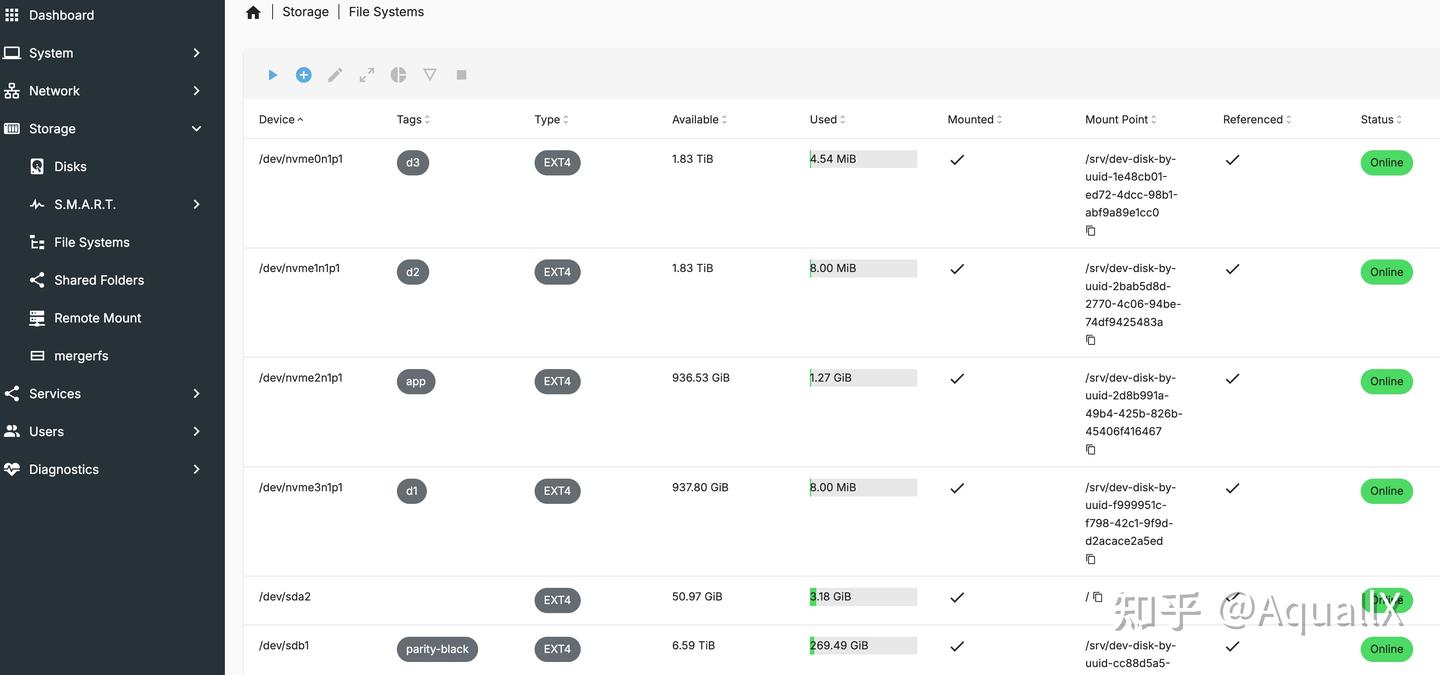Click the Services share icon in sidebar
This screenshot has height=675, width=1440.
(x=12, y=394)
